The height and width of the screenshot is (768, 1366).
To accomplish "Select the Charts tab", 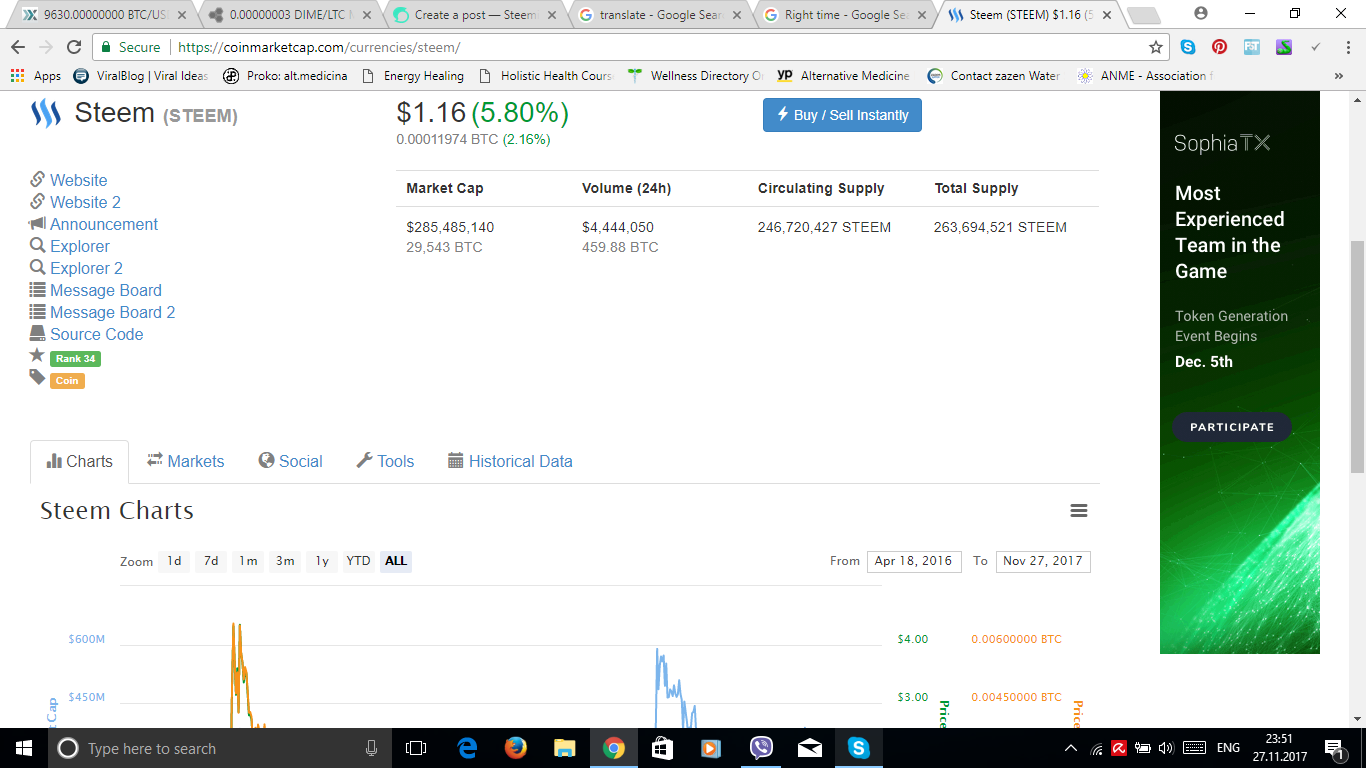I will click(80, 461).
